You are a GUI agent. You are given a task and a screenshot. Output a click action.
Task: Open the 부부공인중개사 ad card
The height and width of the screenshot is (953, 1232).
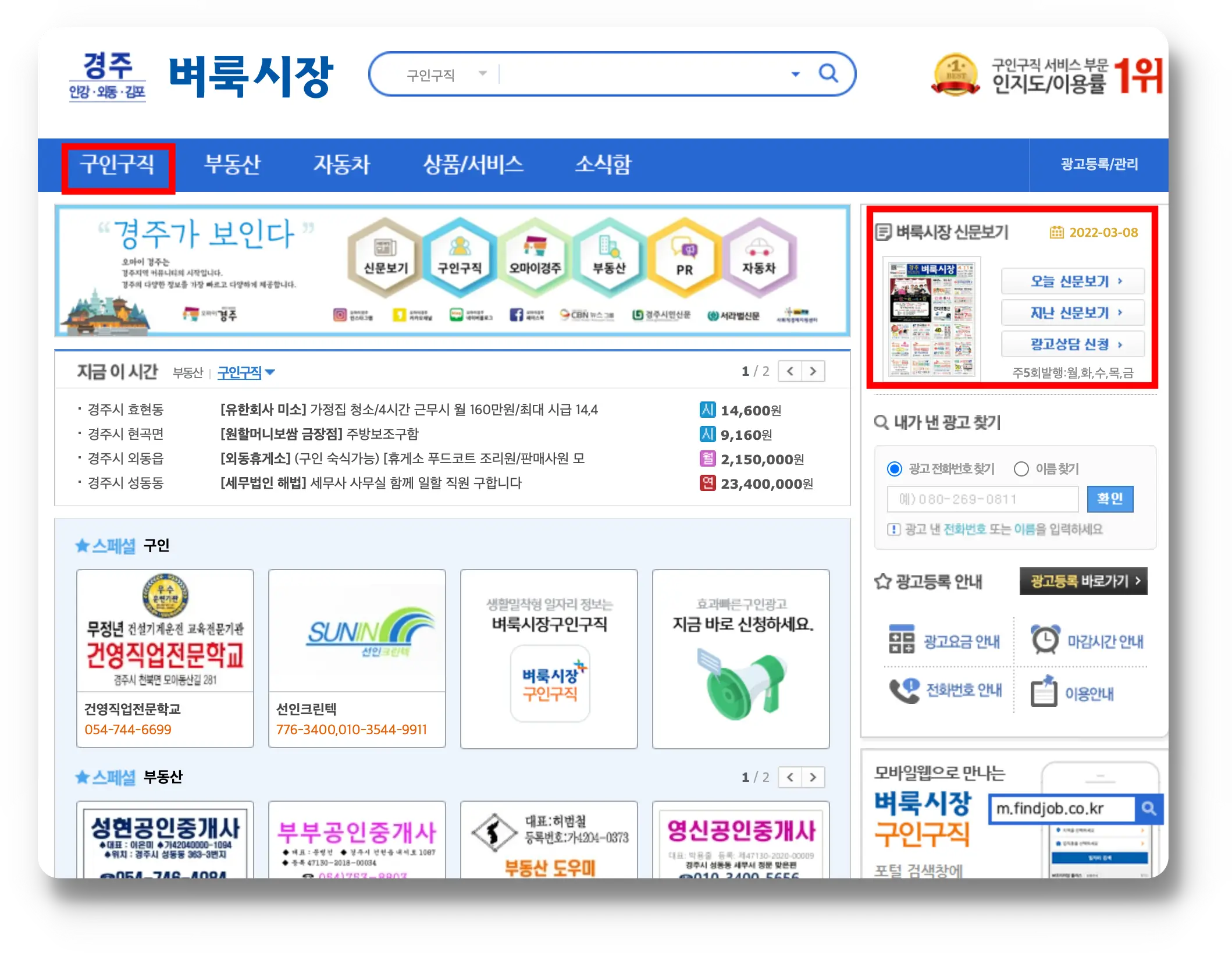coord(357,840)
